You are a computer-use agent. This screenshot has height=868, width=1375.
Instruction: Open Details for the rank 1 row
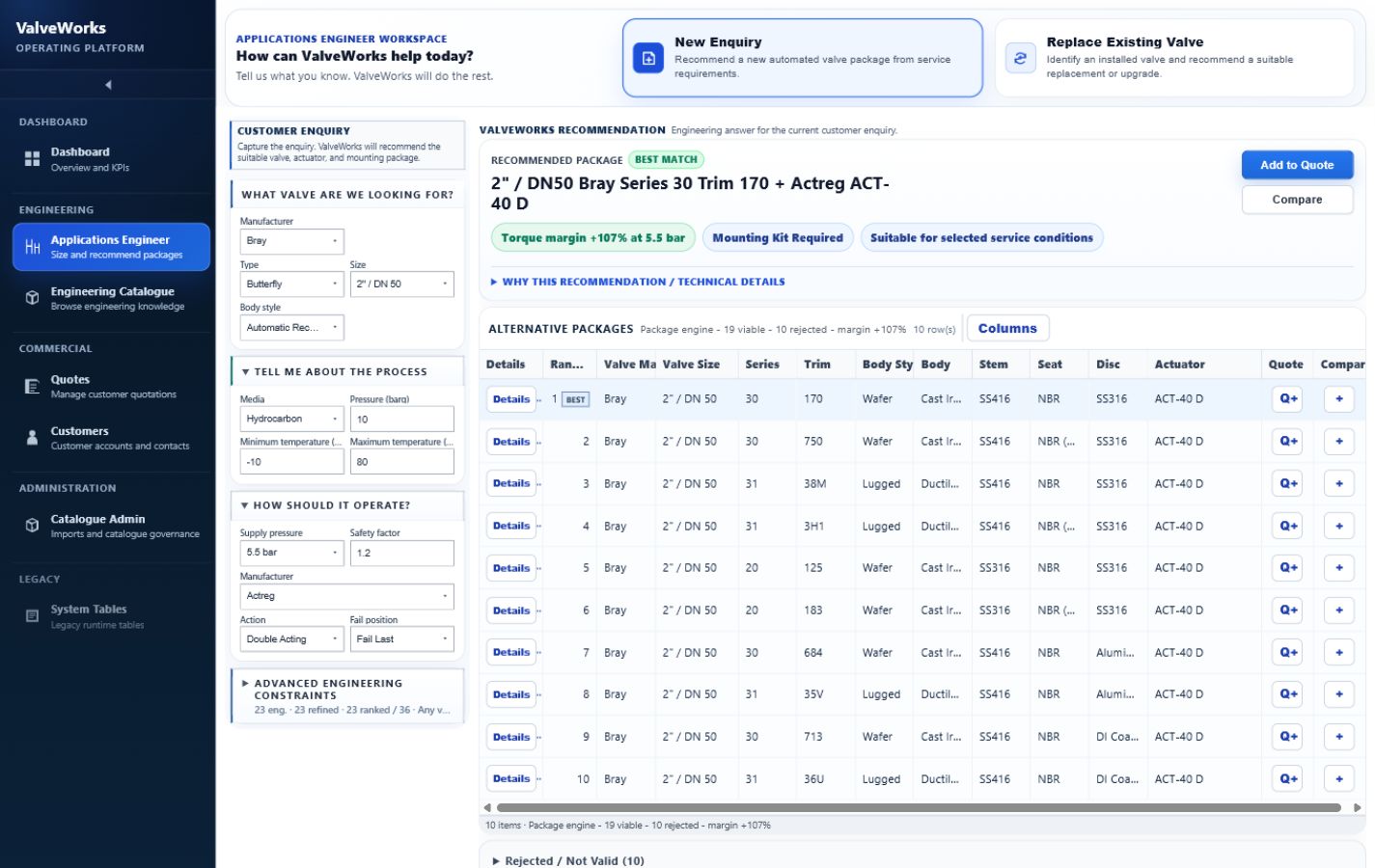click(x=511, y=399)
